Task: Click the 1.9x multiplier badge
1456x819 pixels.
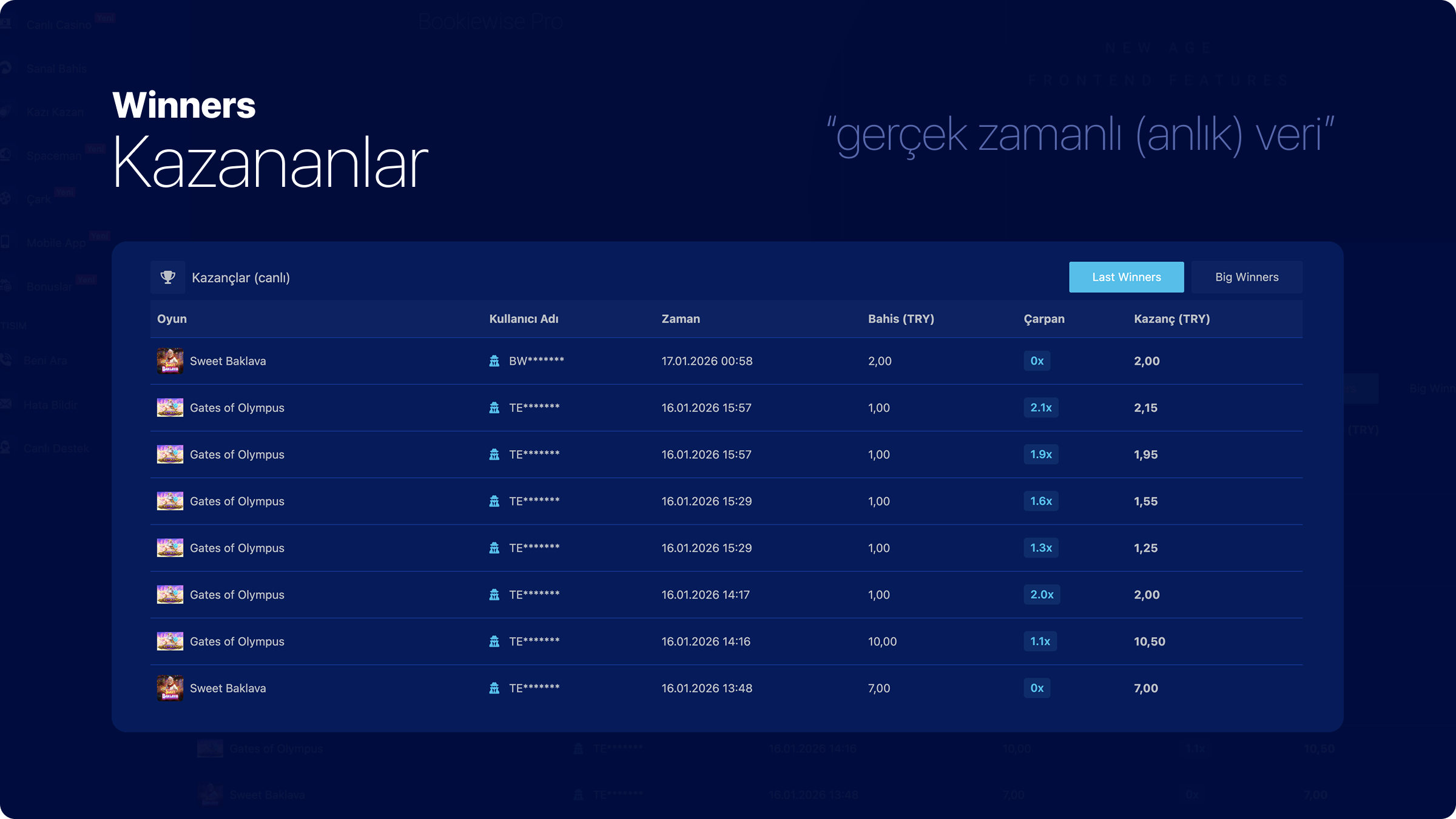Action: click(x=1041, y=454)
